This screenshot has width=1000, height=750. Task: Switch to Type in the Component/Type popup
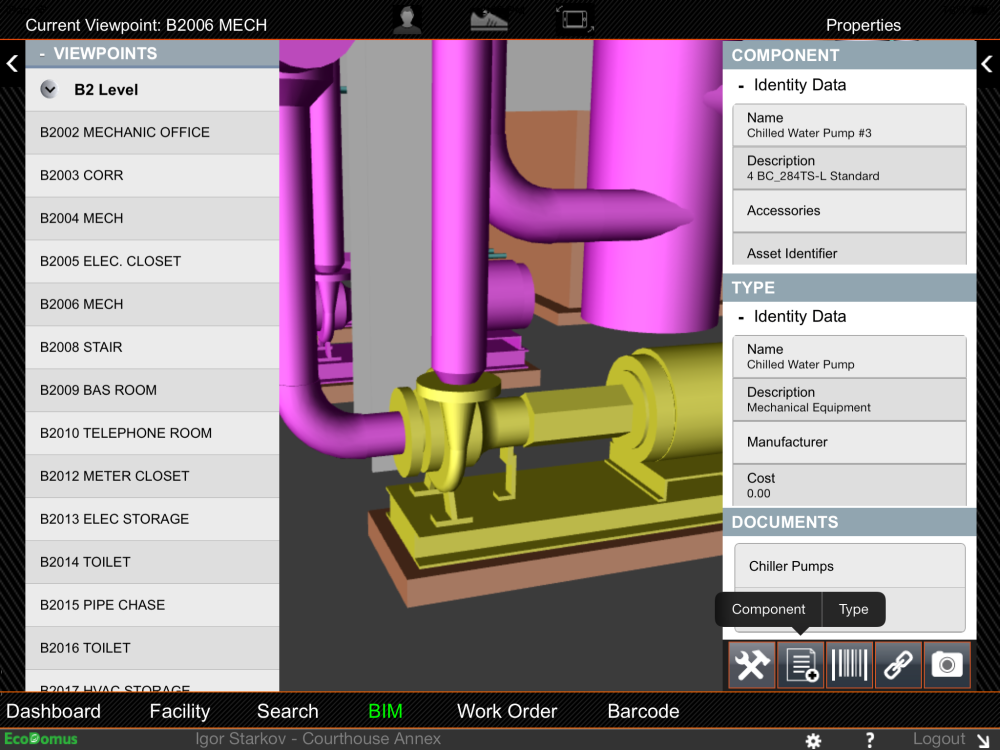pyautogui.click(x=853, y=609)
